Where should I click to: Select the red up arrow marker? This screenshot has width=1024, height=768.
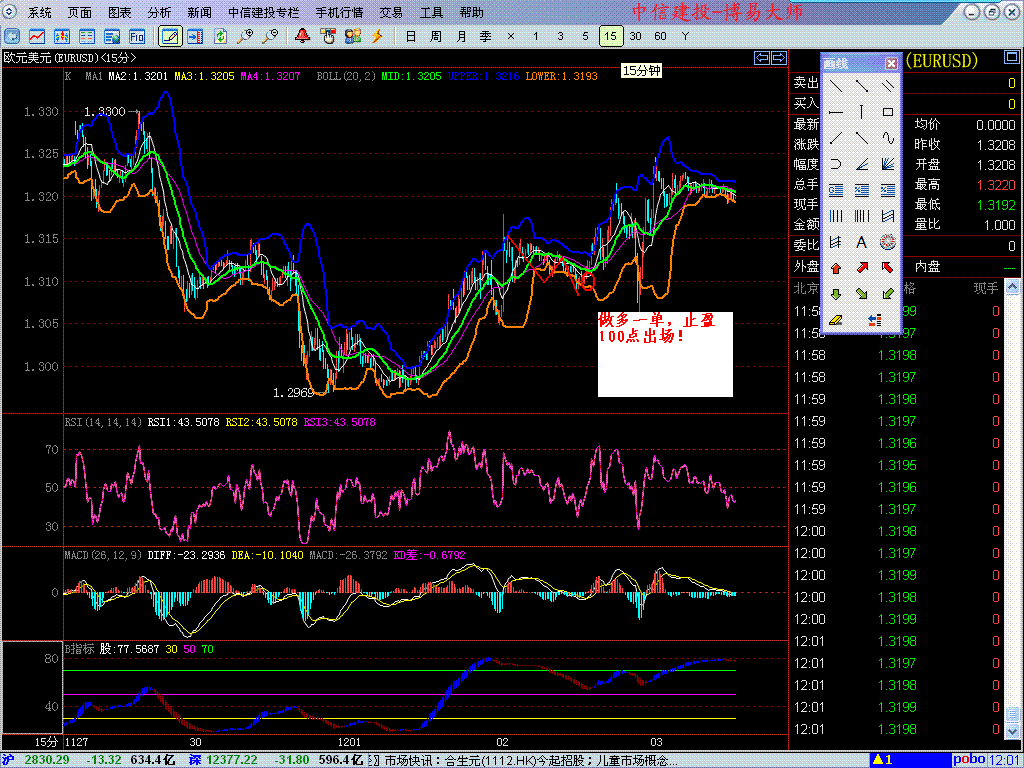836,268
